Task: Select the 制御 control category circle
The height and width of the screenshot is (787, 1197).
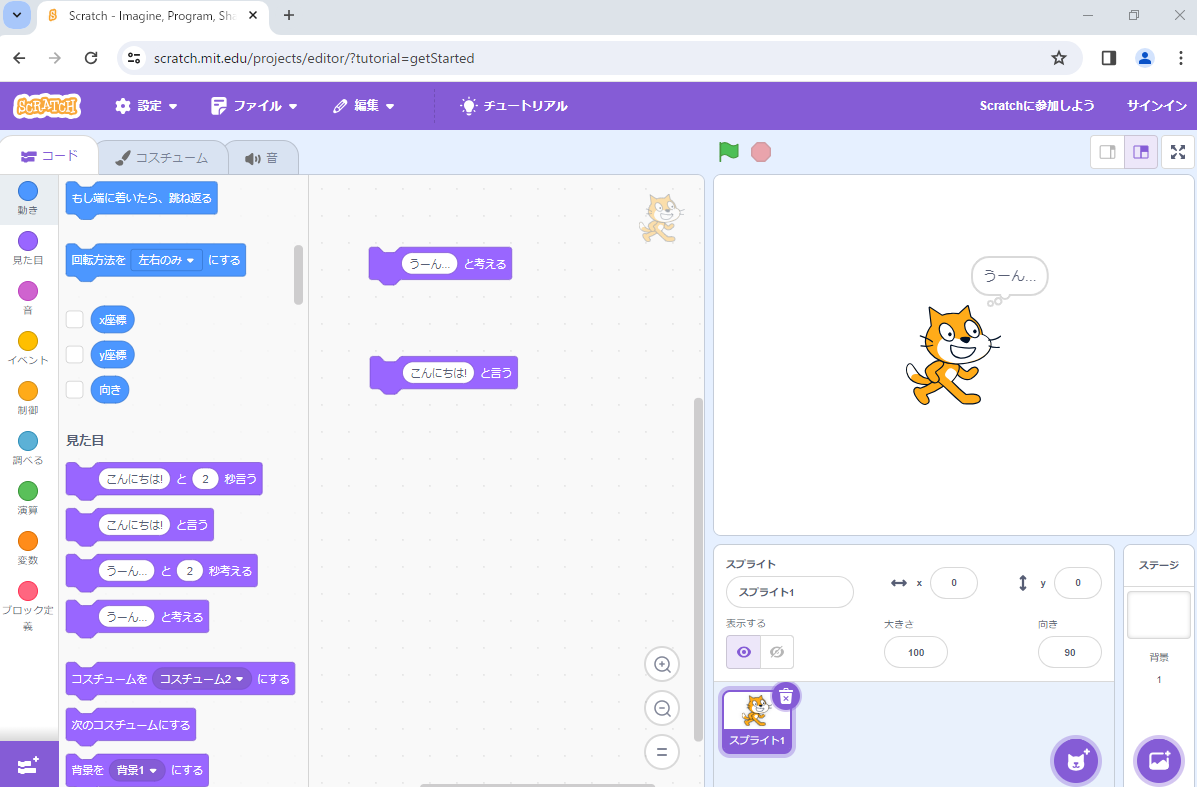Action: [28, 391]
